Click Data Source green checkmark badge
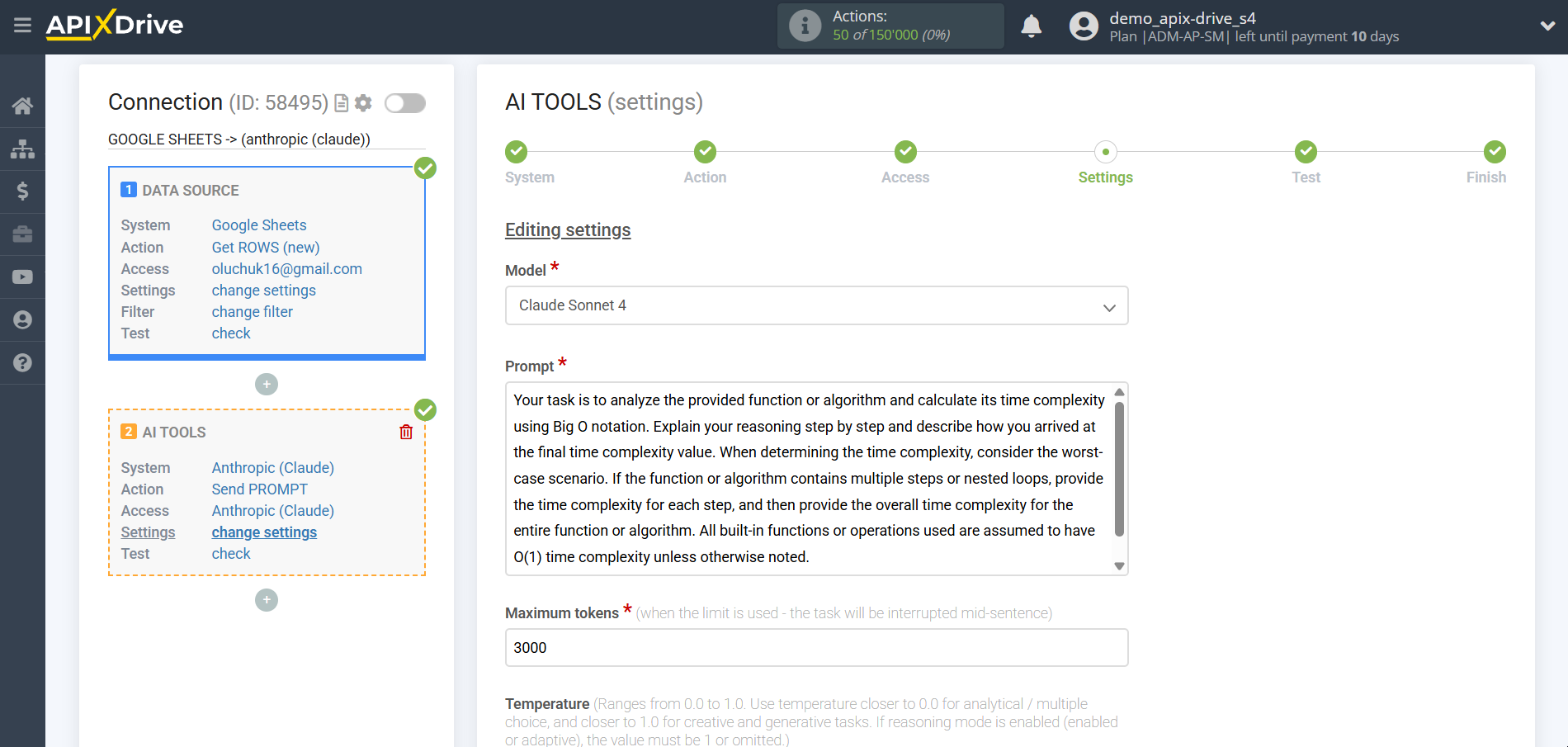The width and height of the screenshot is (1568, 747). tap(425, 168)
